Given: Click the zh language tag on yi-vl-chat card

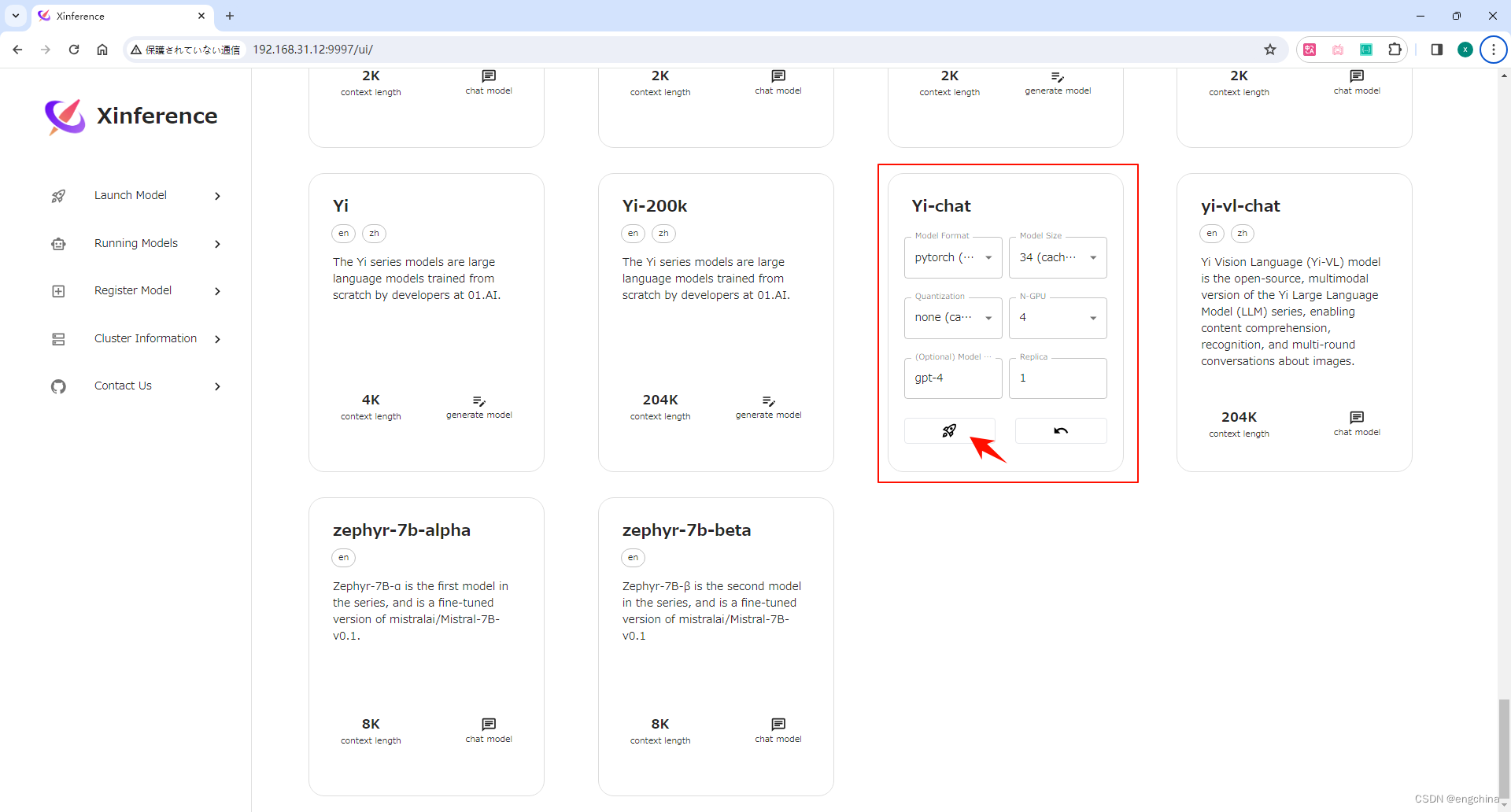Looking at the screenshot, I should pyautogui.click(x=1243, y=234).
